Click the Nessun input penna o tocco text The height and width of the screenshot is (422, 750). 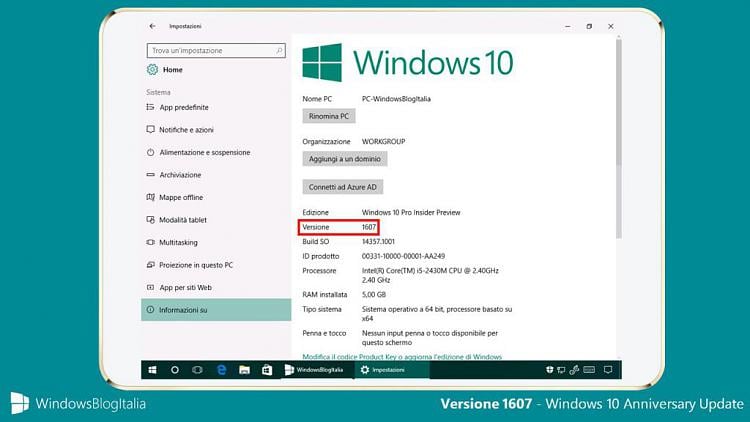(430, 338)
